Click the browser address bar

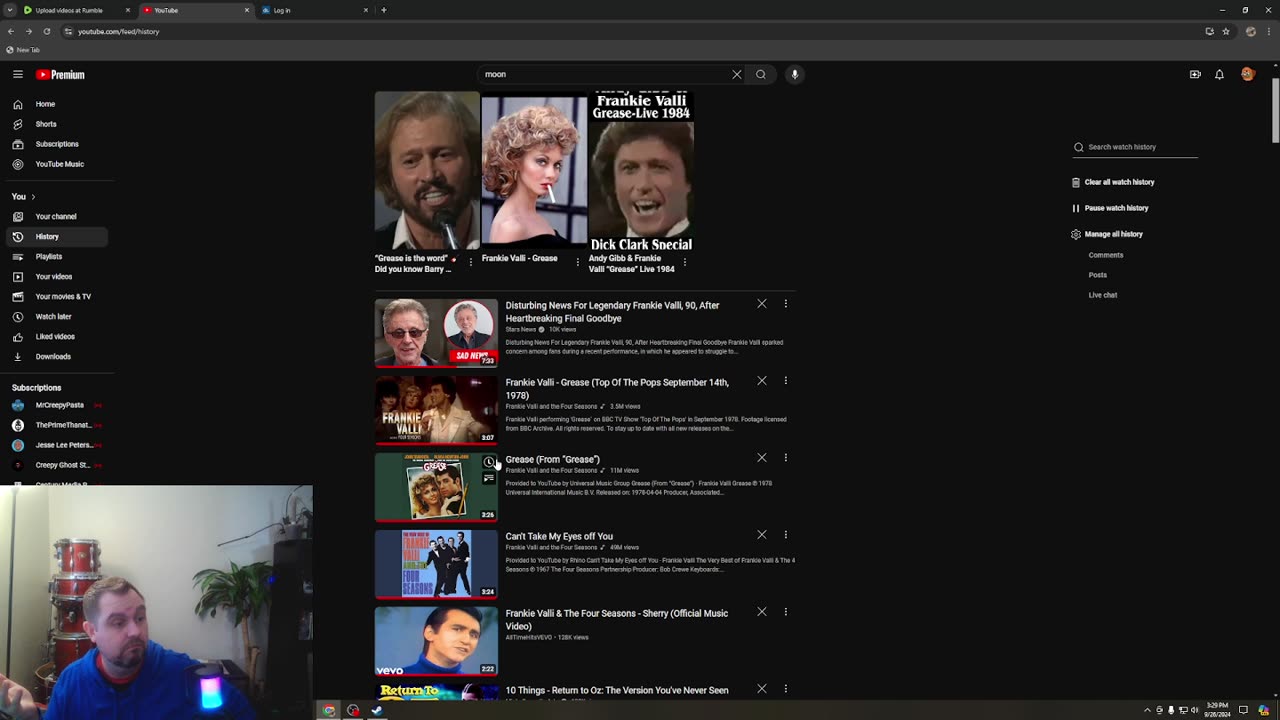pyautogui.click(x=630, y=31)
